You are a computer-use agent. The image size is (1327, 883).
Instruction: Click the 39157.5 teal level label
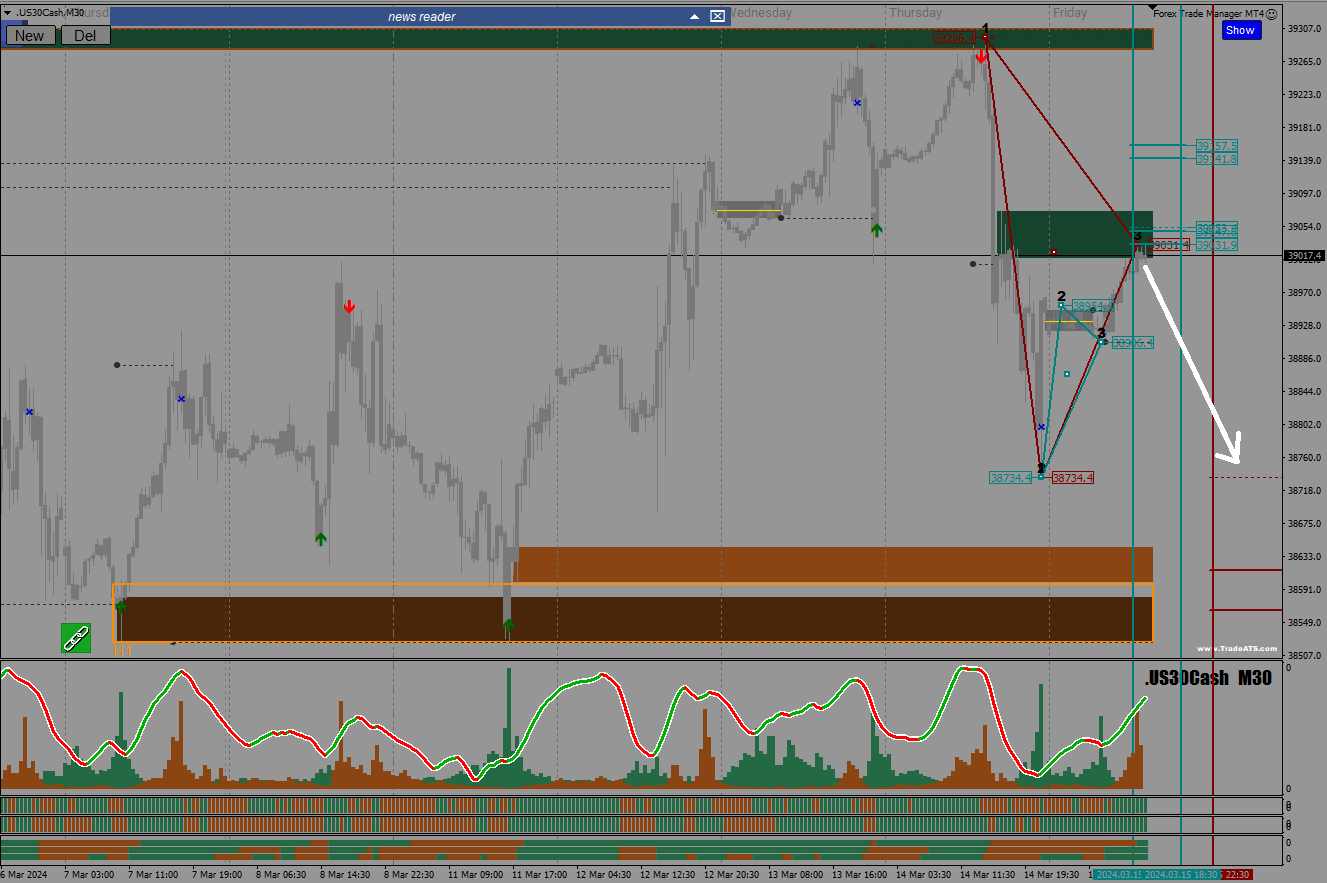point(1217,146)
